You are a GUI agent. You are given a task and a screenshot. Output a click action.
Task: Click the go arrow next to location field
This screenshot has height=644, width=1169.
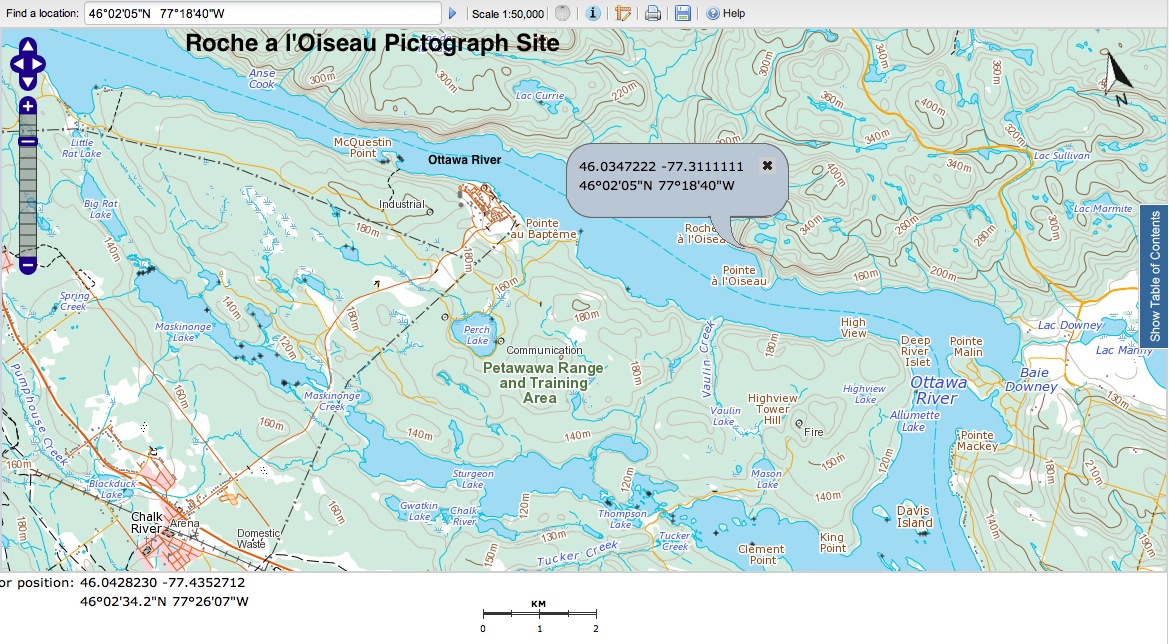pos(452,14)
